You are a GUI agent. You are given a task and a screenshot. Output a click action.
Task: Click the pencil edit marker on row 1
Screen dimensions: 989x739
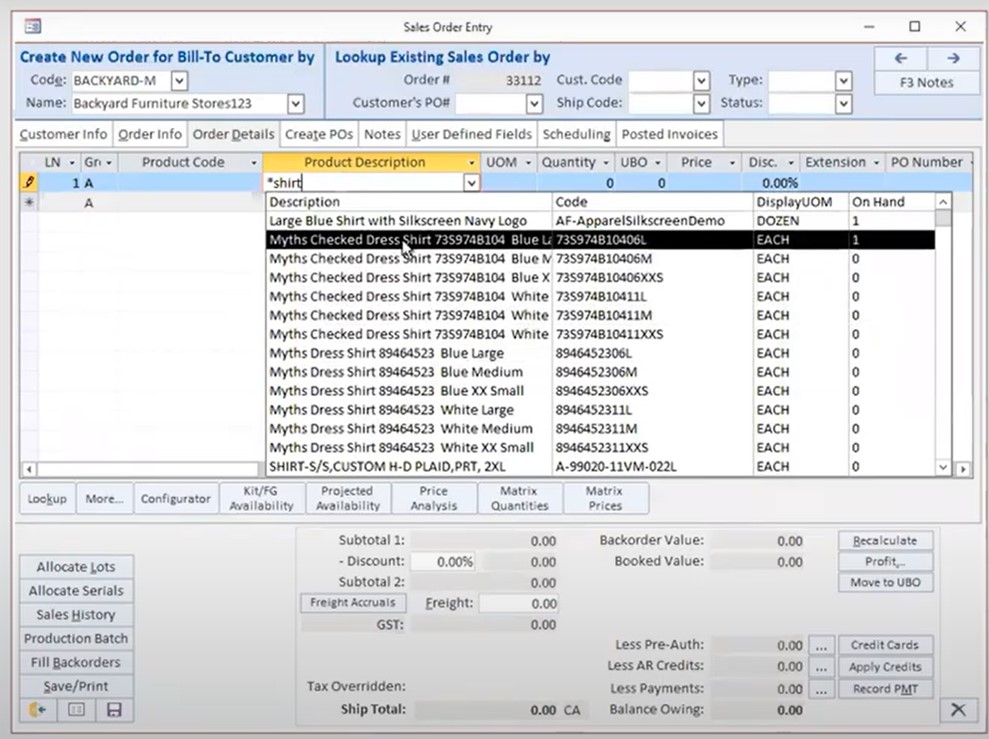(29, 183)
